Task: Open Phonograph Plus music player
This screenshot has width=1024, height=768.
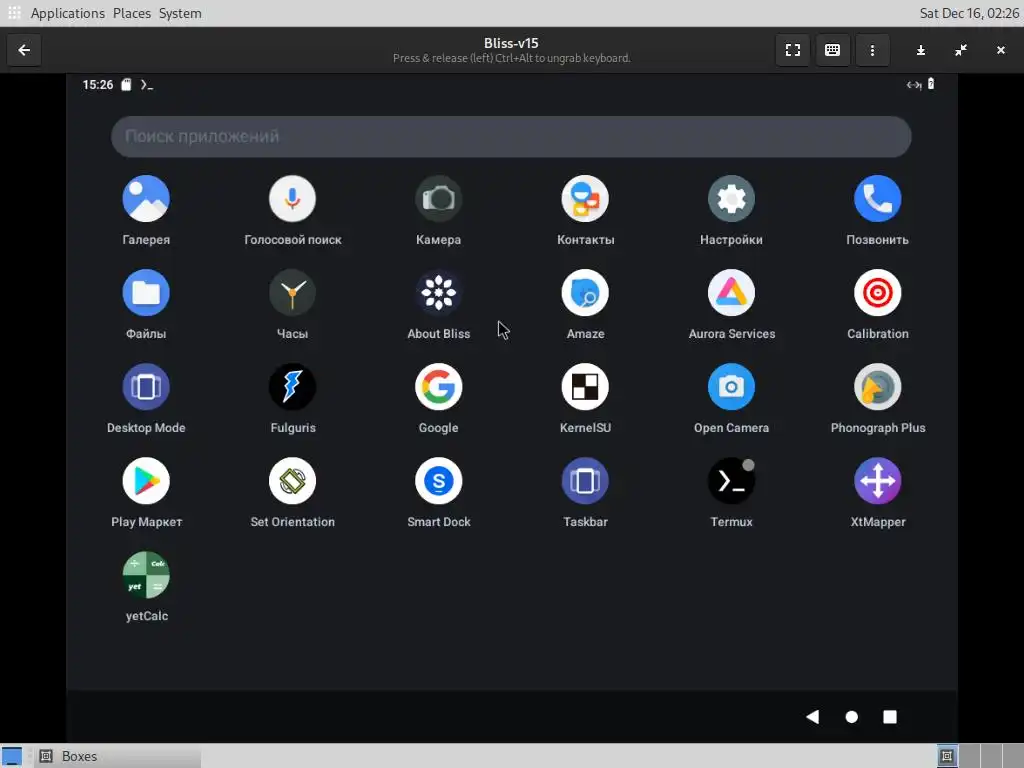Action: click(878, 387)
